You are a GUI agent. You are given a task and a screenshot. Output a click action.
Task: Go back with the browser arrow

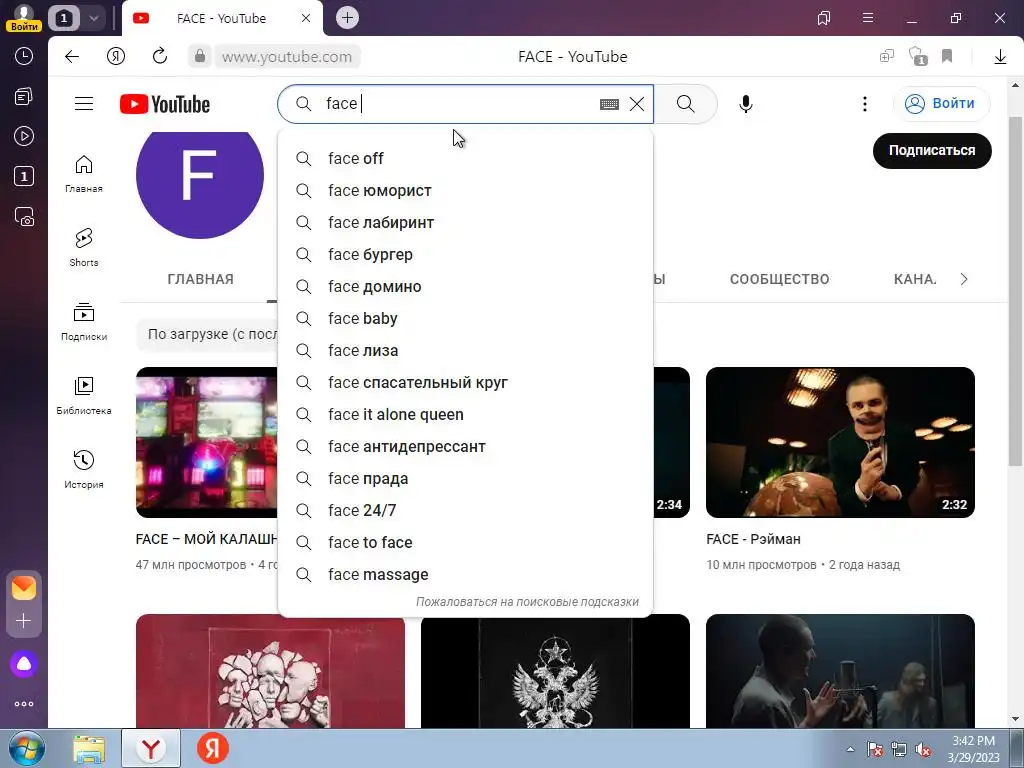[72, 57]
